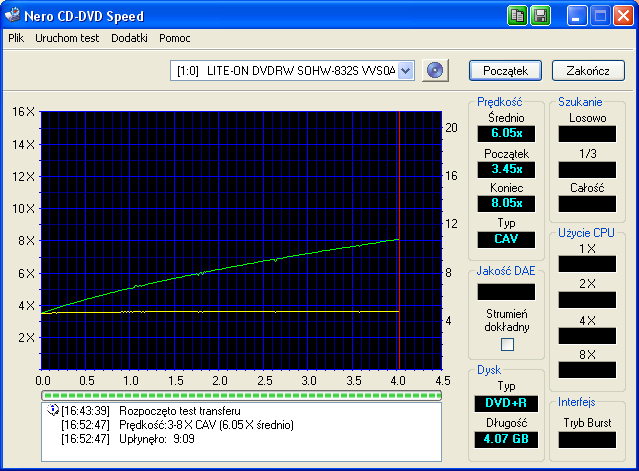Click the DVD+R disc type value

(506, 403)
